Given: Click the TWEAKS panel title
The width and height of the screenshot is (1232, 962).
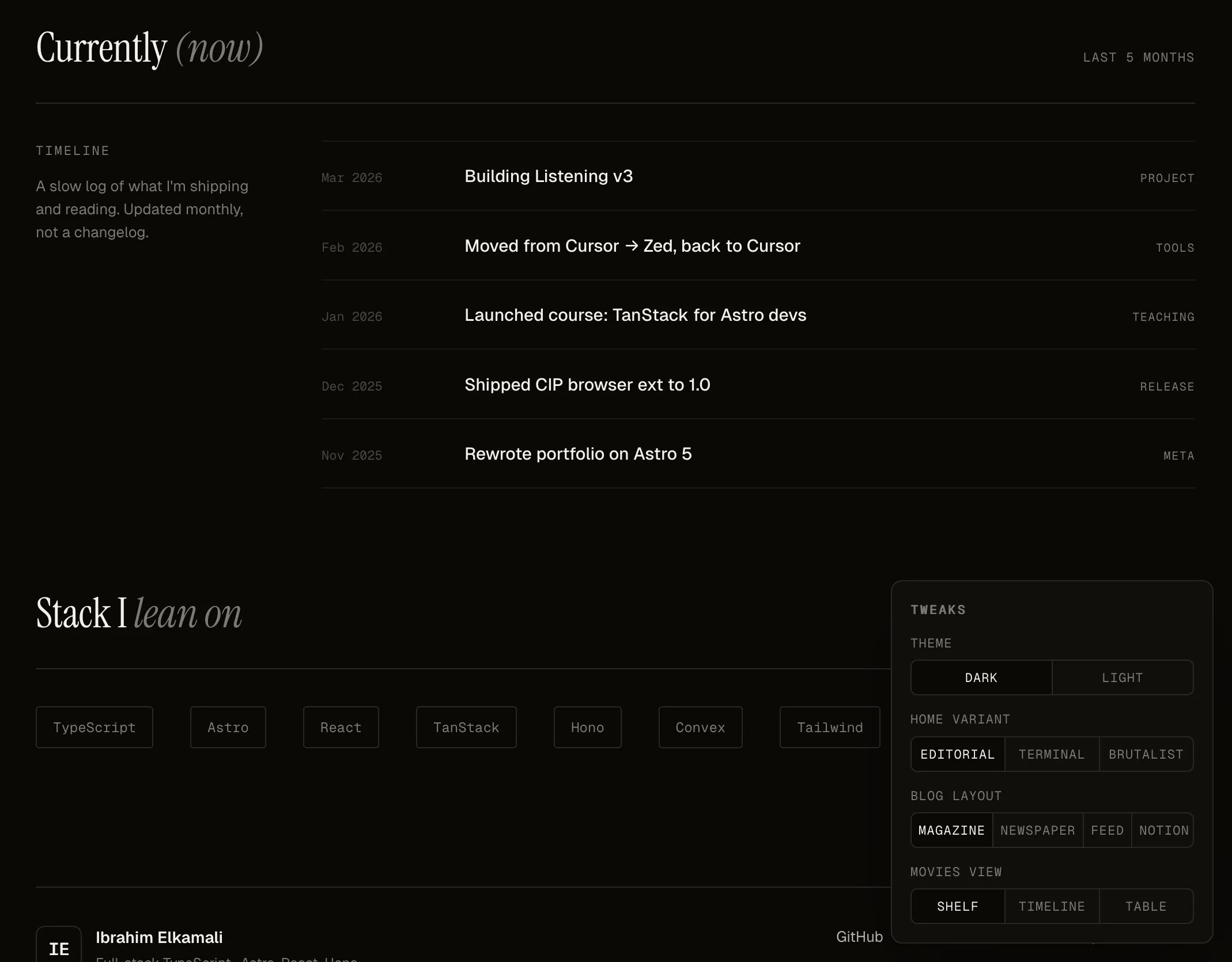Looking at the screenshot, I should (x=938, y=610).
